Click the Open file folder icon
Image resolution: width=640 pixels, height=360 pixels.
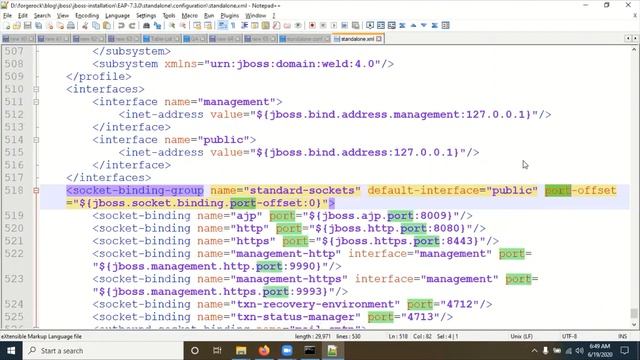17,25
